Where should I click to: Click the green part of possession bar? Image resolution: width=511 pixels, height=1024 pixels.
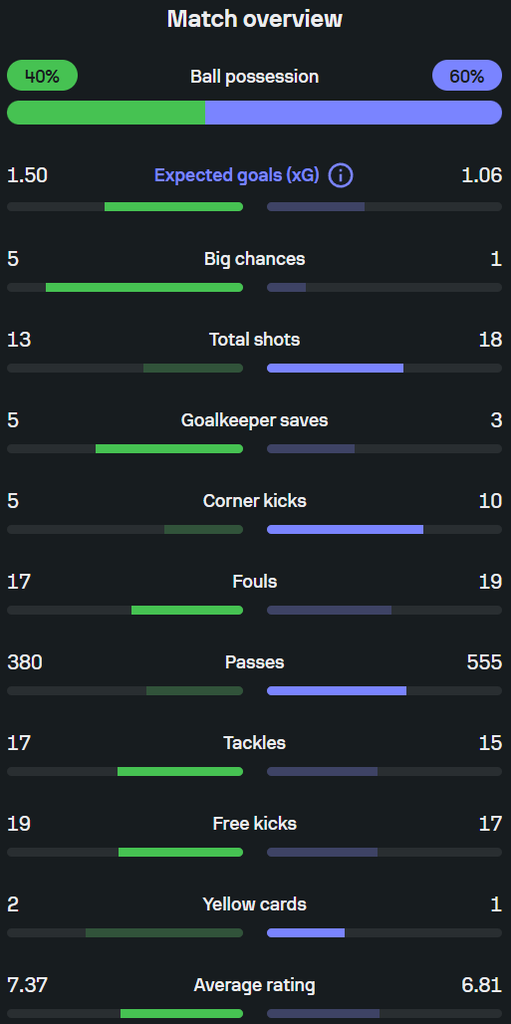tap(106, 112)
